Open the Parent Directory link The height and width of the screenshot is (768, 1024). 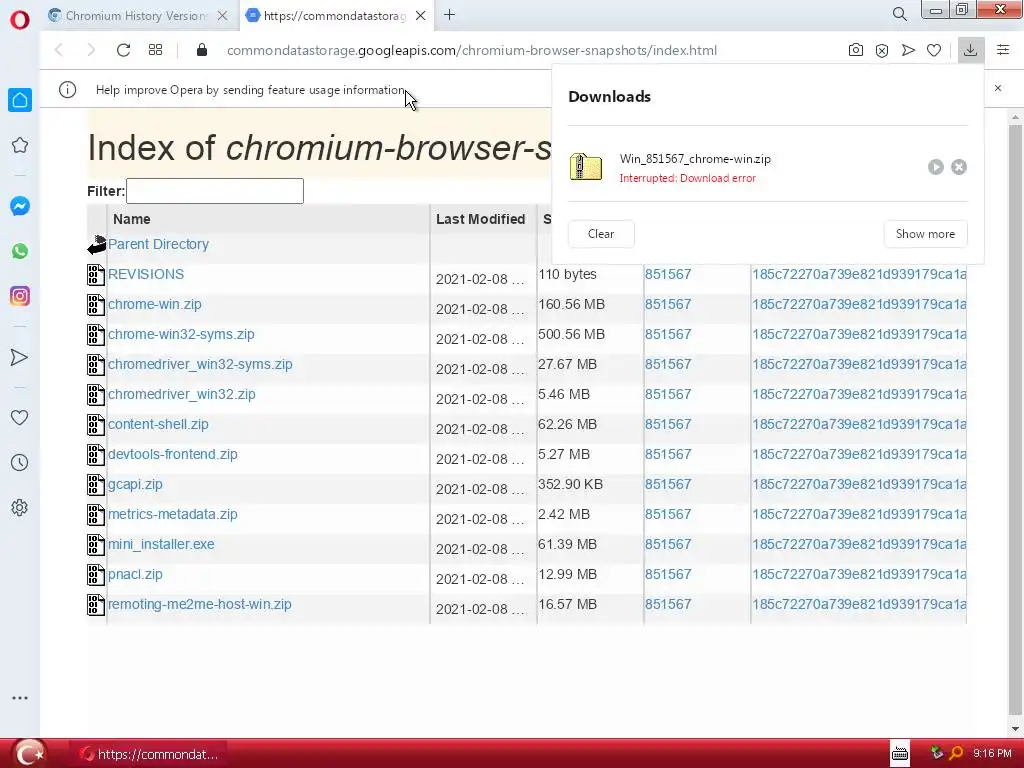(x=158, y=244)
